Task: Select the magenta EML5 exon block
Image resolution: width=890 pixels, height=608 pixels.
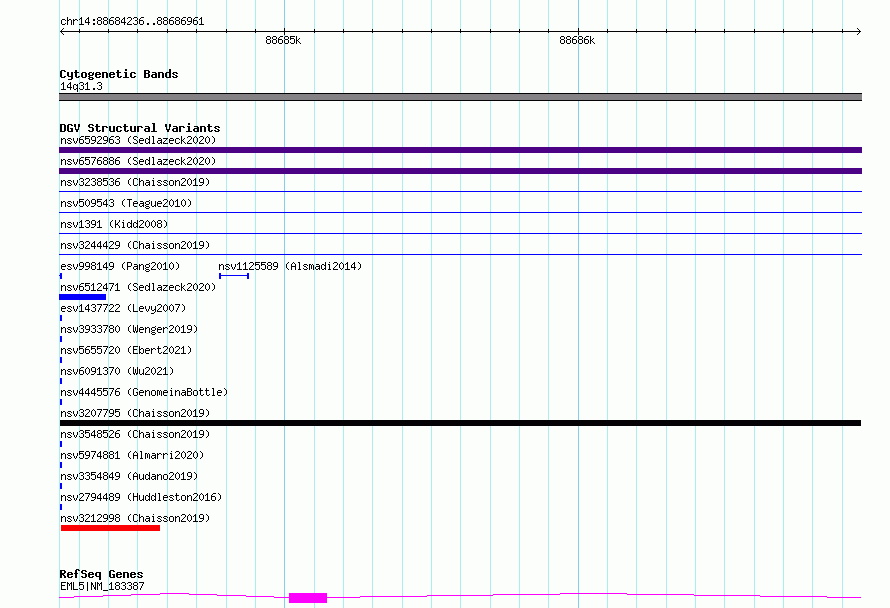Action: click(x=308, y=598)
